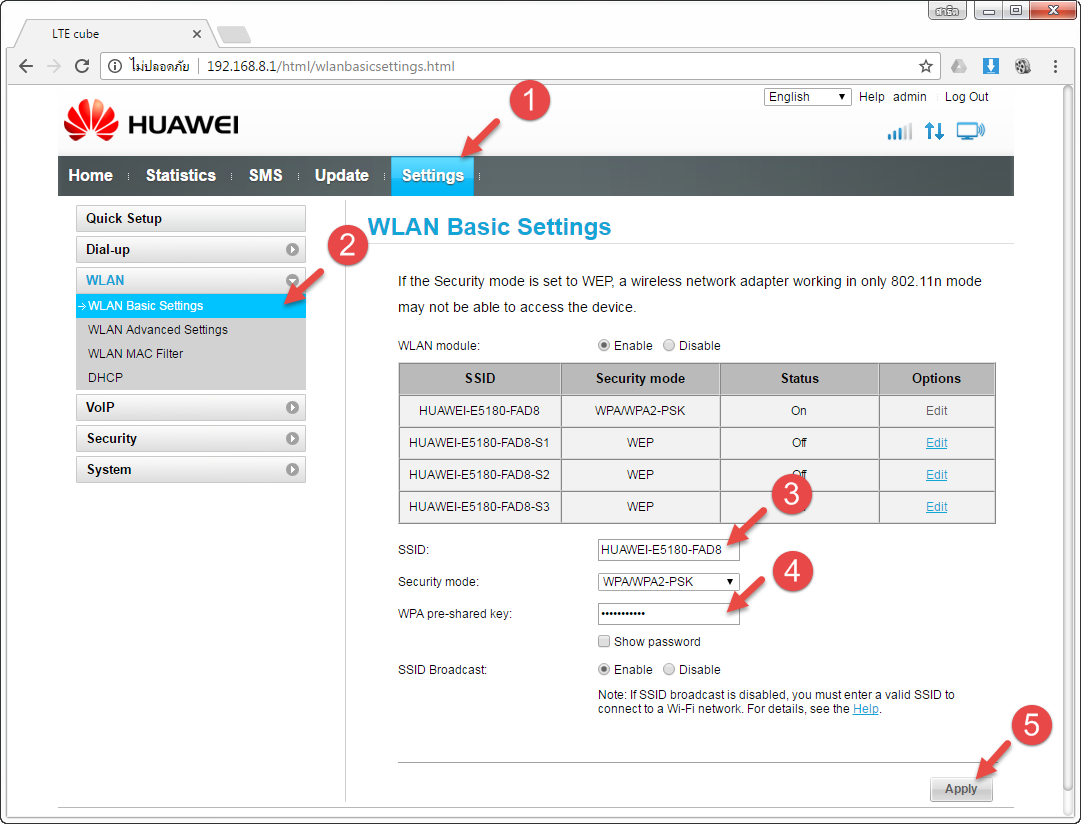Edit the HUAWEI-E5180-FAD8-S2 row
The width and height of the screenshot is (1081, 824).
point(936,474)
